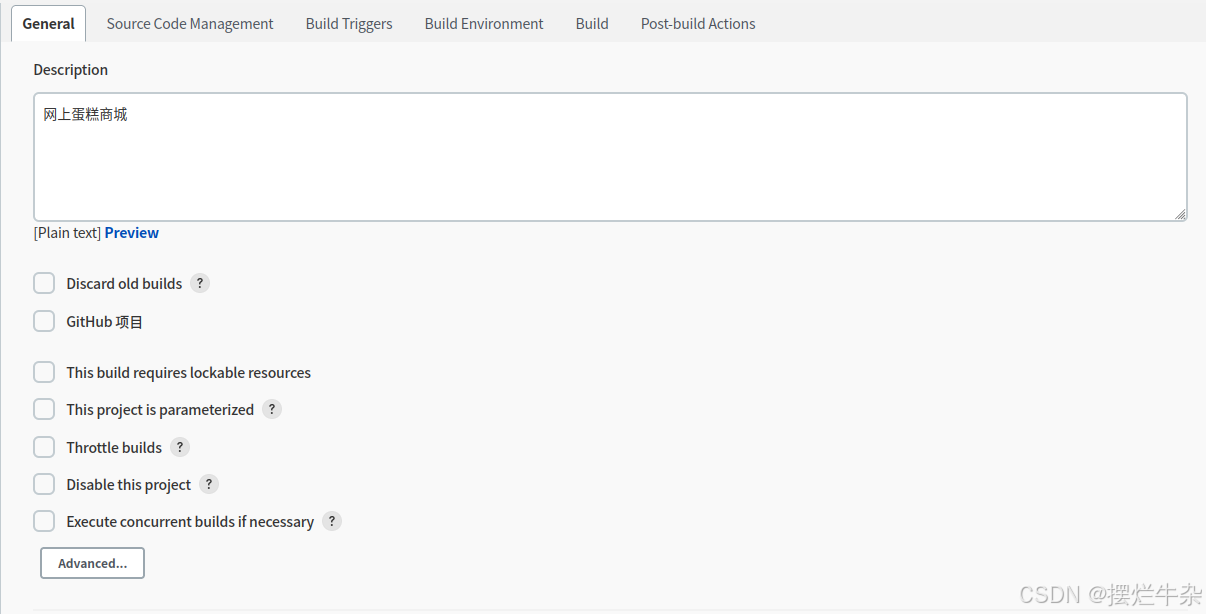
Task: Check the Disable this project box
Action: 44,484
